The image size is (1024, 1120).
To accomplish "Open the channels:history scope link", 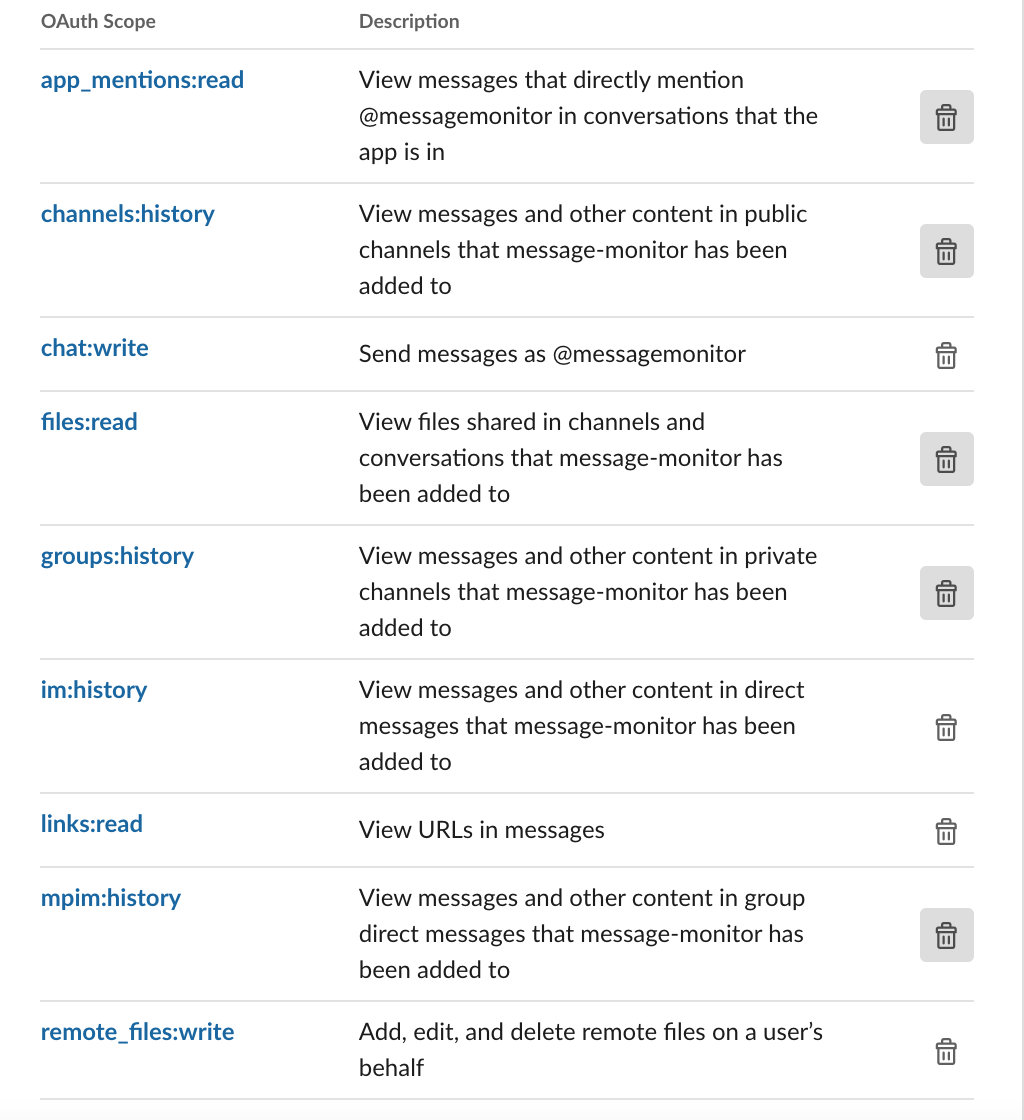I will point(127,214).
